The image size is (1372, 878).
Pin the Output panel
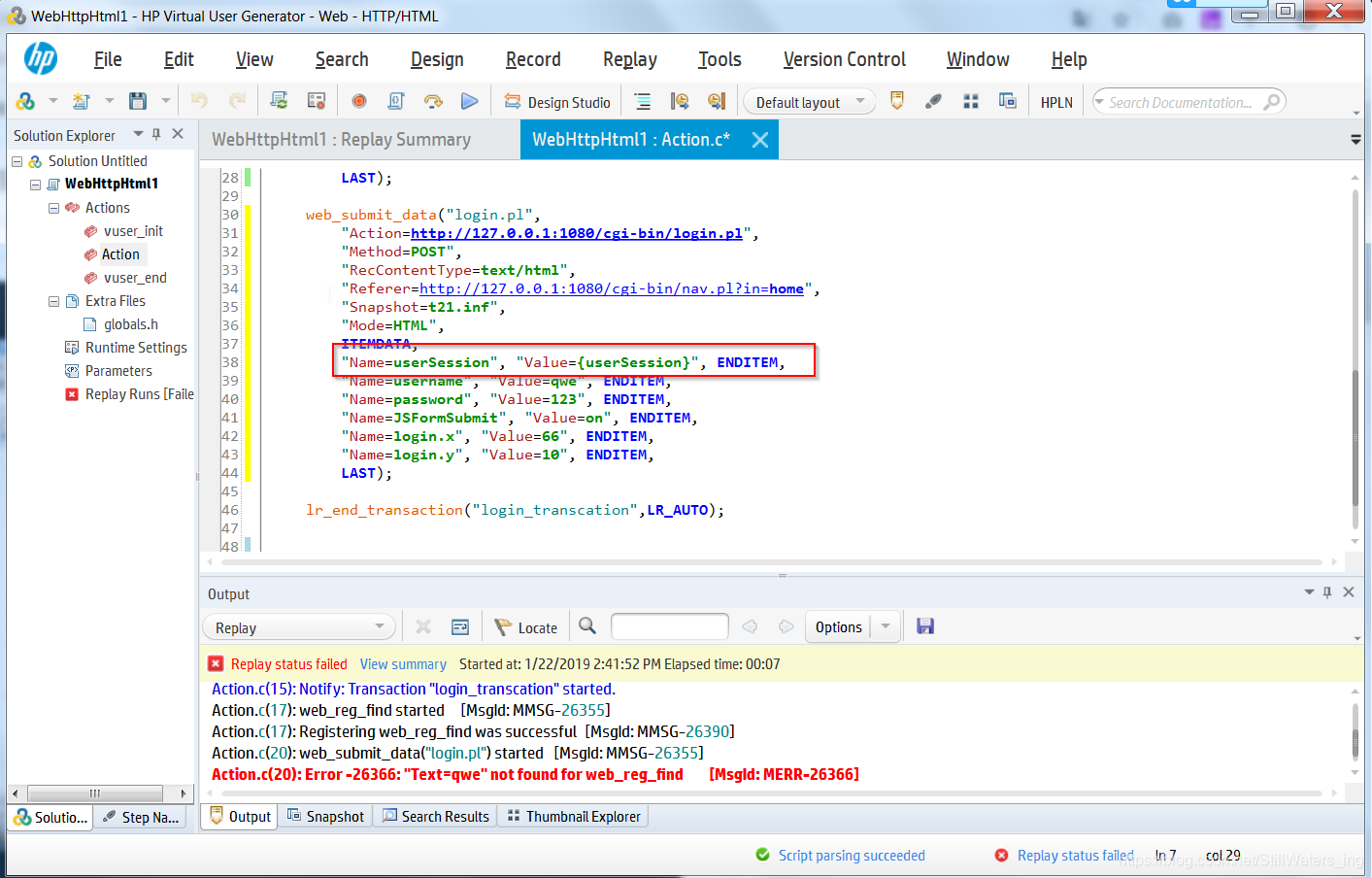[1327, 592]
